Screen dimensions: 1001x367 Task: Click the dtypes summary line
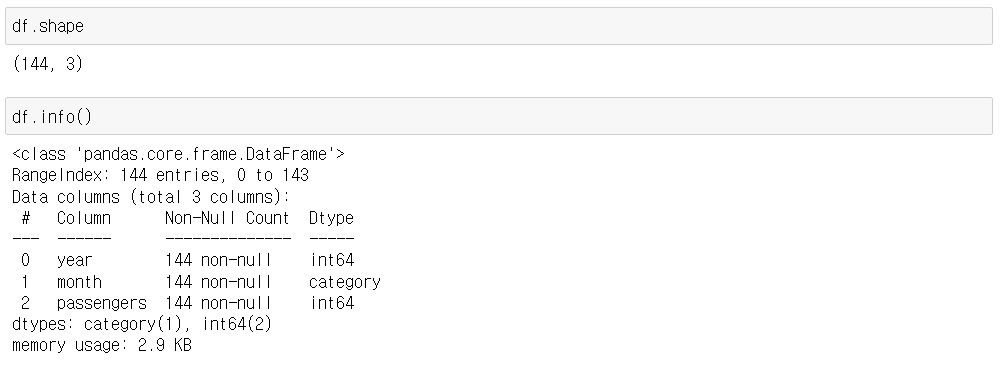[x=142, y=324]
